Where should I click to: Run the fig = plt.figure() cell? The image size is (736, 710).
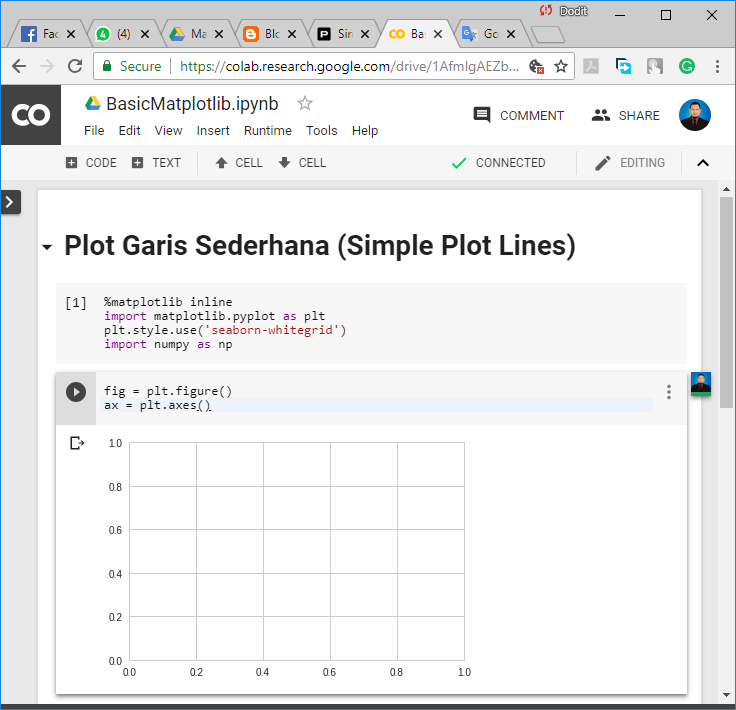pyautogui.click(x=76, y=392)
